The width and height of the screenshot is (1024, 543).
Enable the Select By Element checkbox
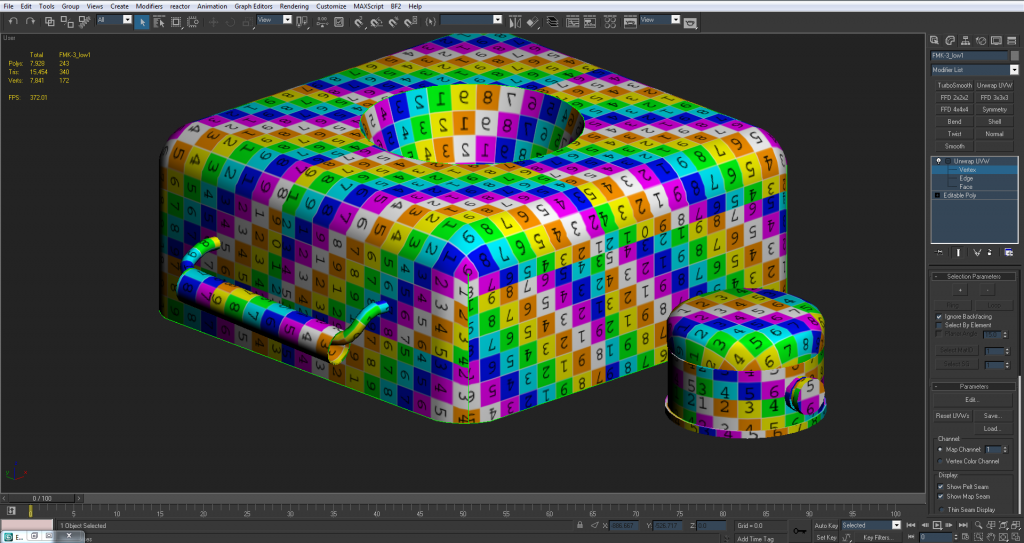[939, 325]
